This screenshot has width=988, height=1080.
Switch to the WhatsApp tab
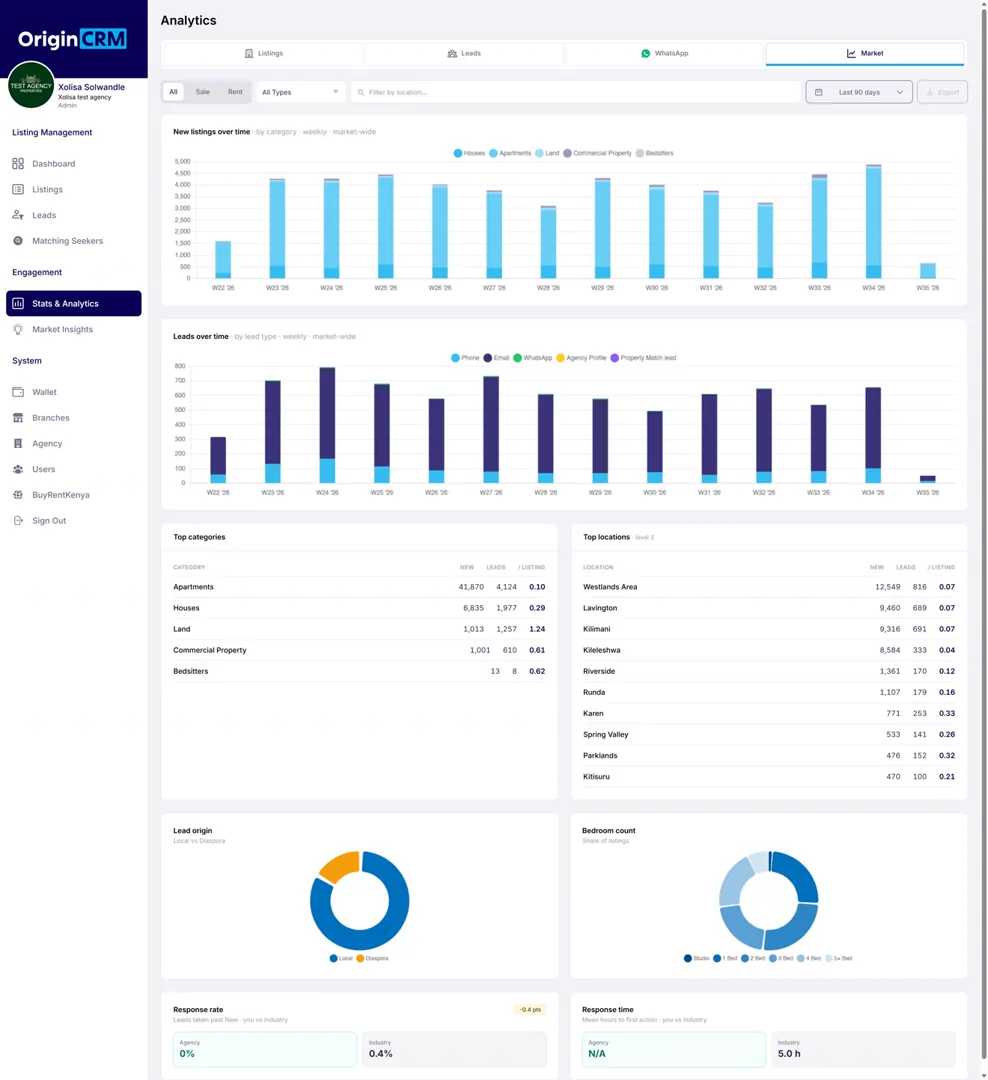[664, 54]
